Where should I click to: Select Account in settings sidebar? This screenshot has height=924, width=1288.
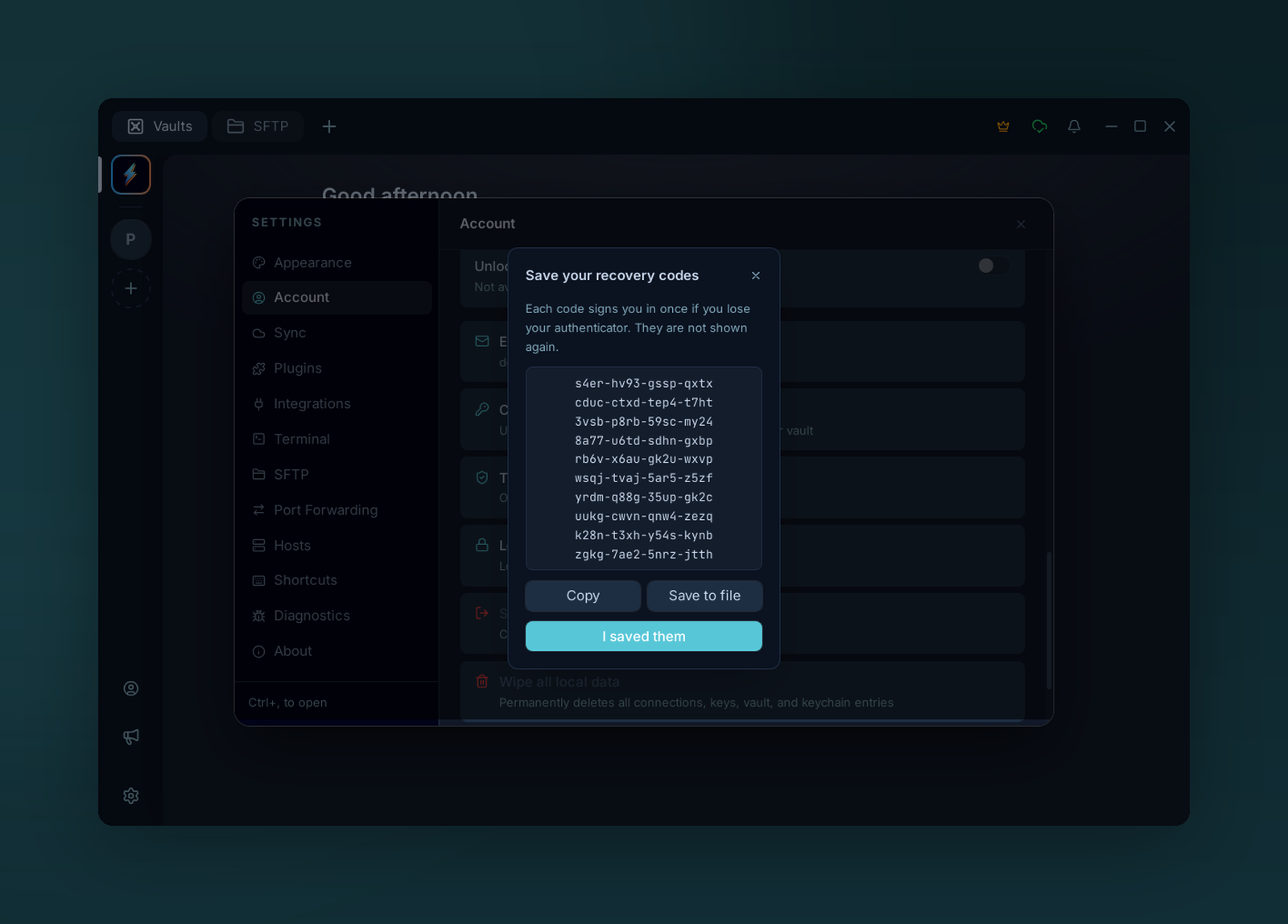click(336, 298)
